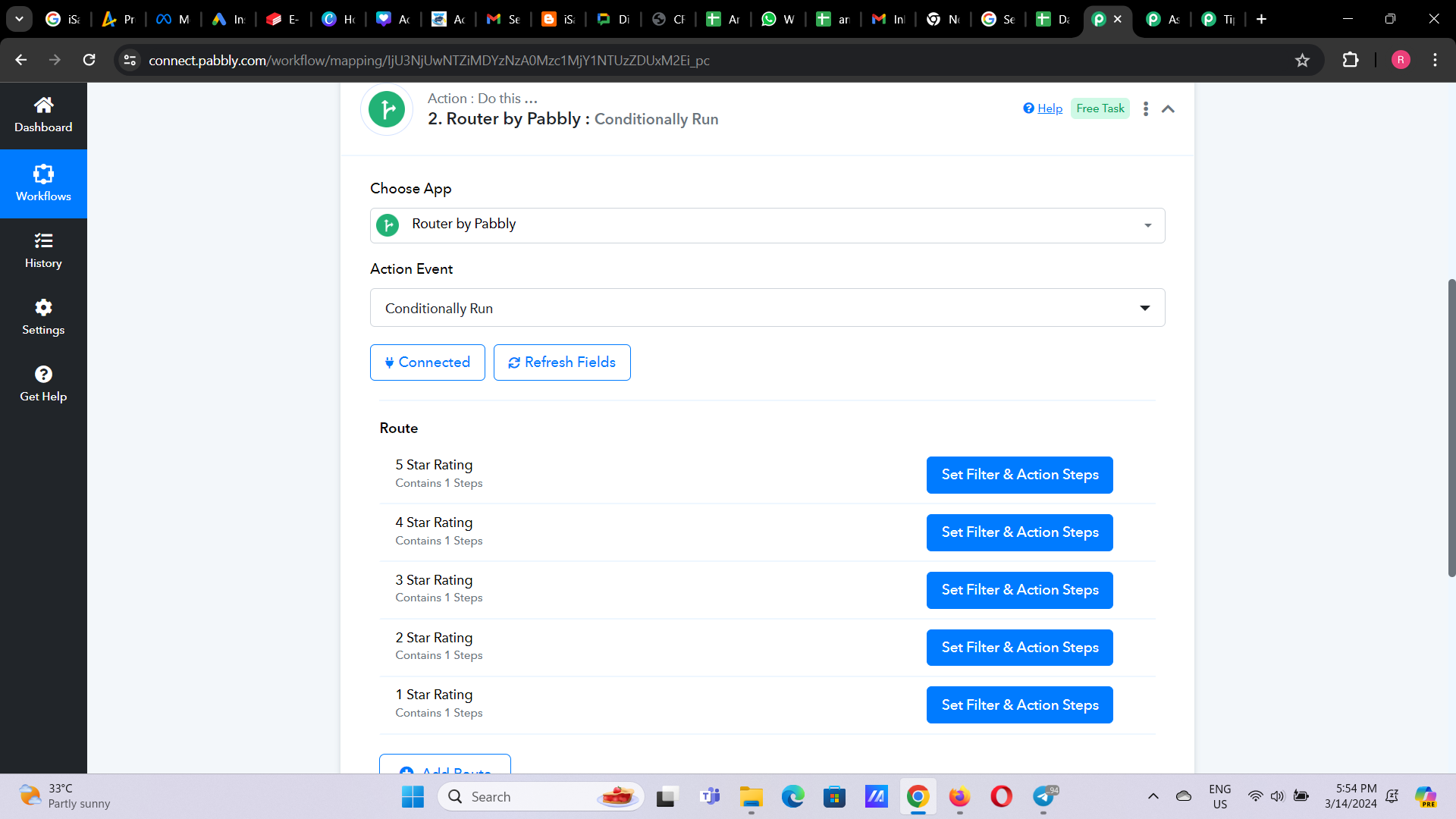
Task: Open the Action Event Conditionally Run dropdown
Action: (767, 308)
